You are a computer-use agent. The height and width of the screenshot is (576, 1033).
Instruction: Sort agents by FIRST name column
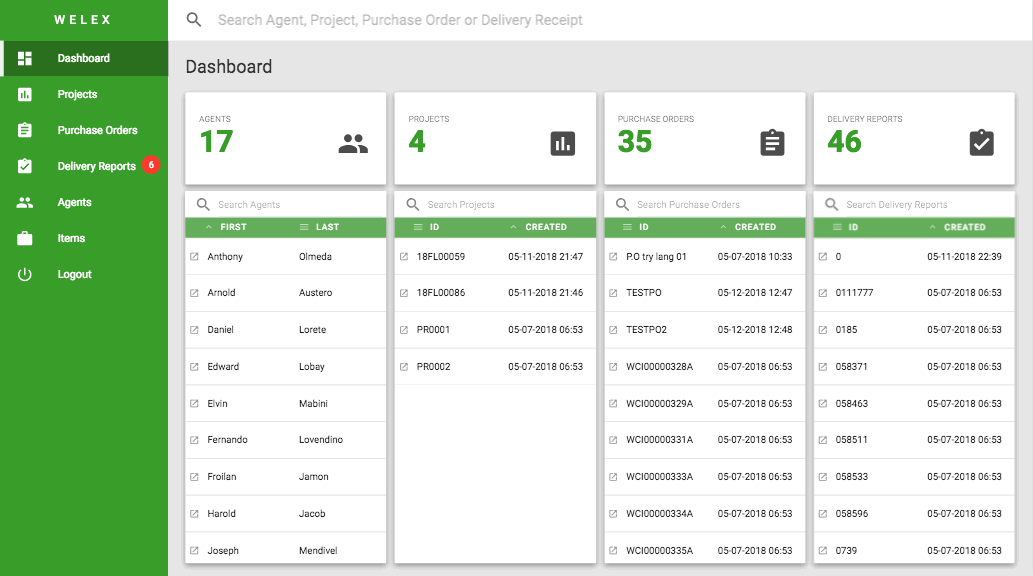[226, 227]
